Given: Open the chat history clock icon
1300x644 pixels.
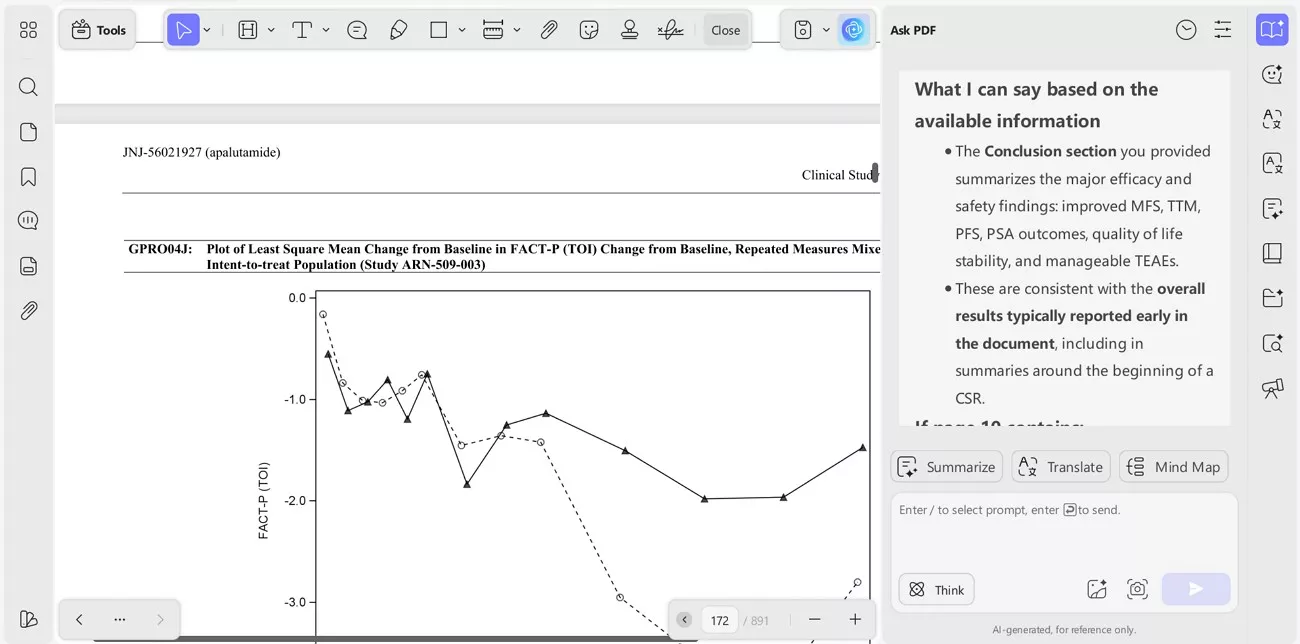Looking at the screenshot, I should 1186,30.
